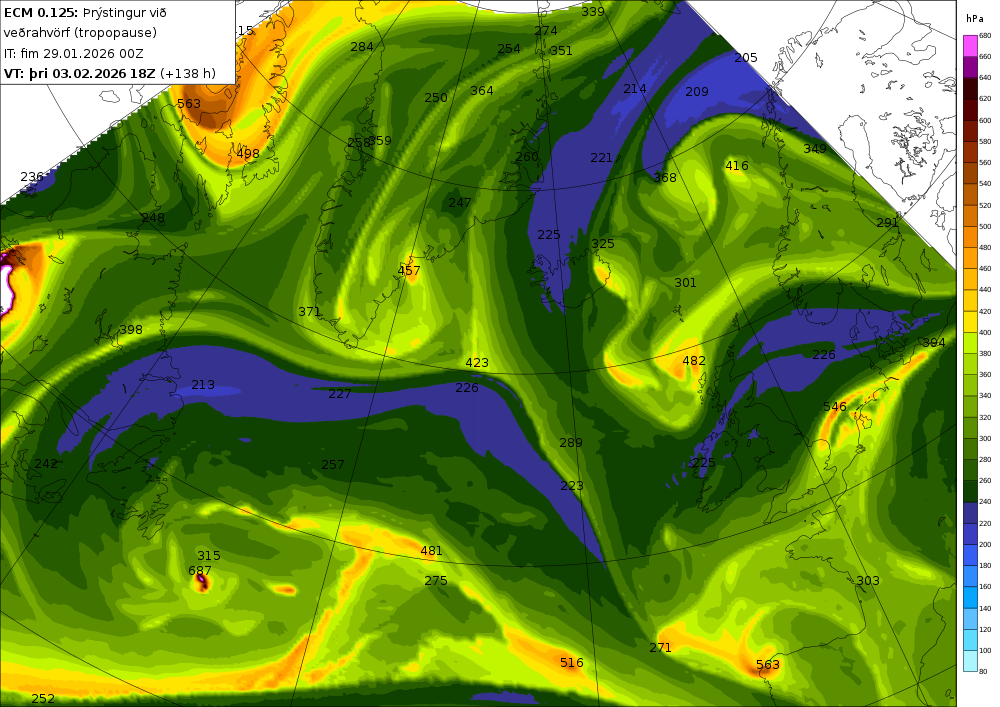The height and width of the screenshot is (707, 1000).
Task: Click map value 209
Action: pos(696,92)
